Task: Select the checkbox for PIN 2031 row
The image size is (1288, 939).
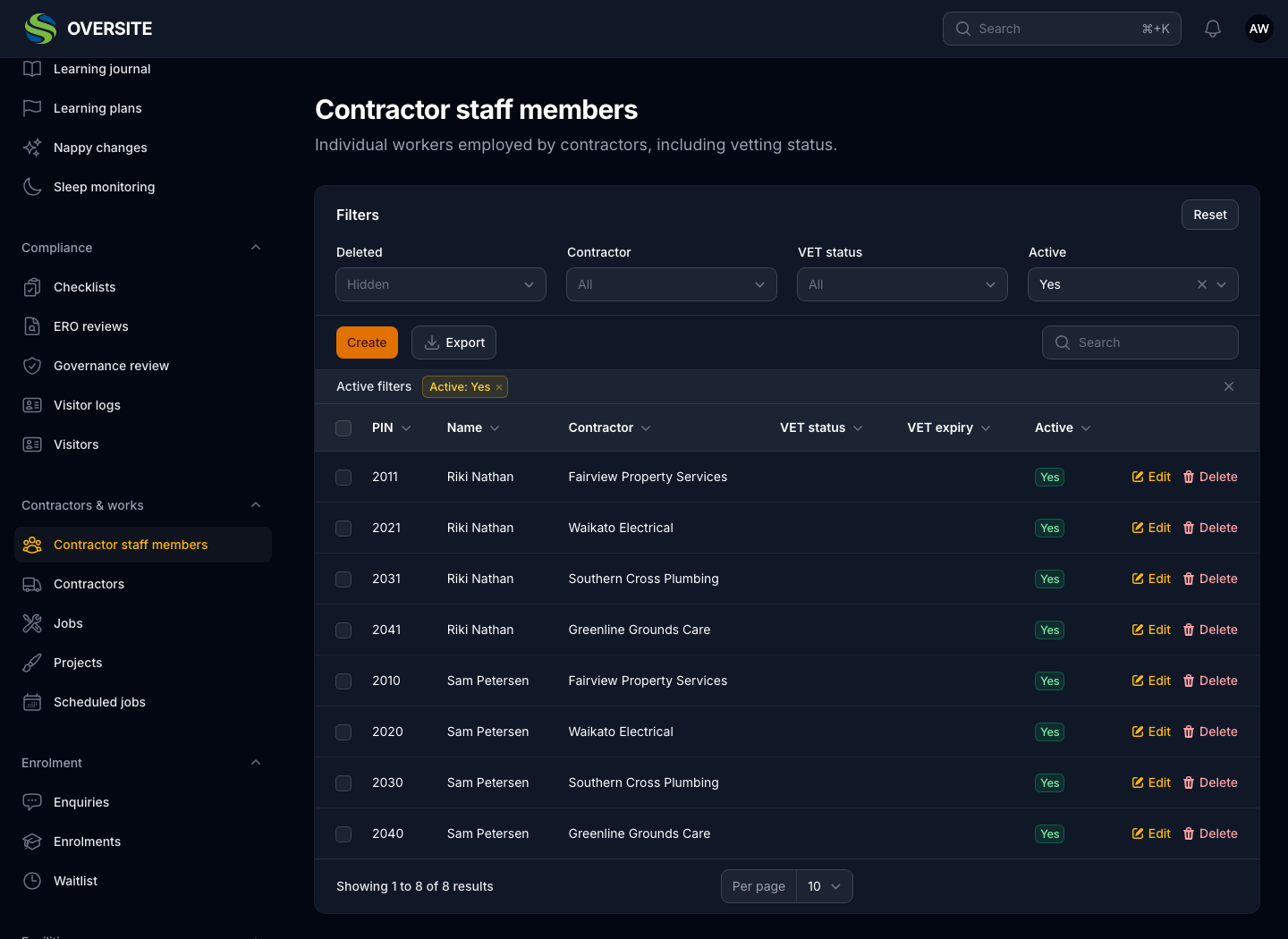Action: pyautogui.click(x=343, y=579)
